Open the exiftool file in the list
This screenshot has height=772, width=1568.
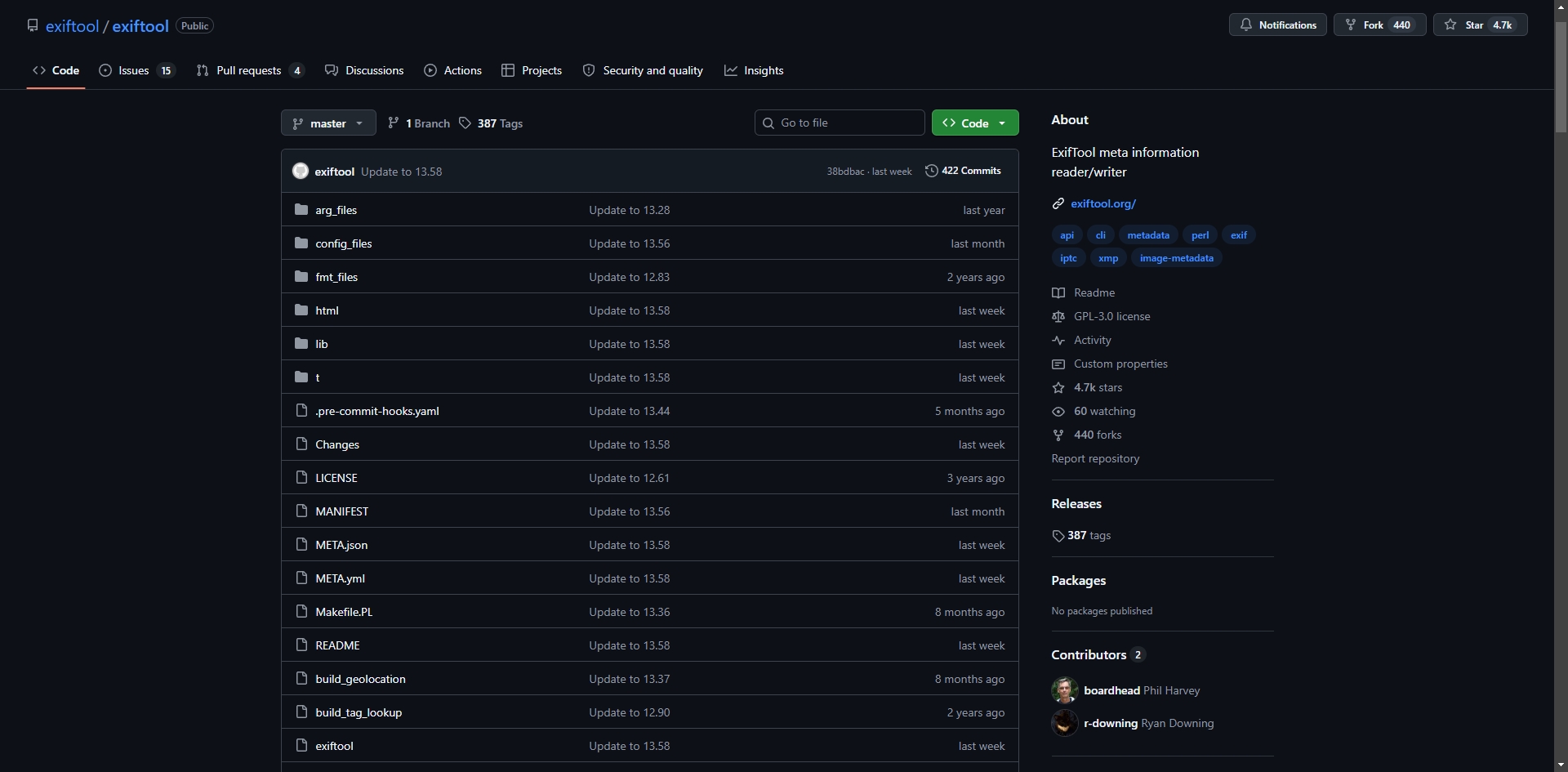click(334, 746)
